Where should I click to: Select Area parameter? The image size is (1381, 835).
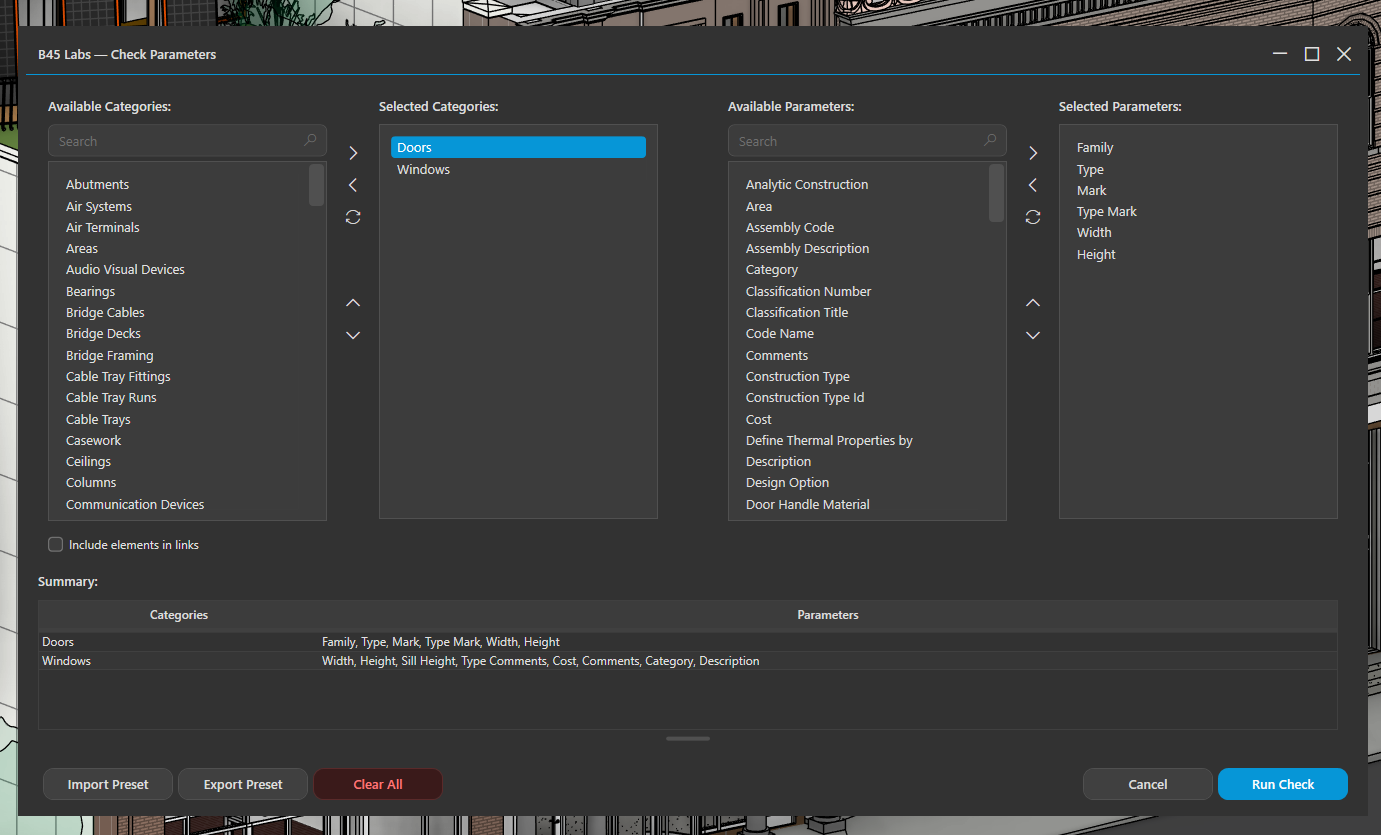tap(759, 206)
